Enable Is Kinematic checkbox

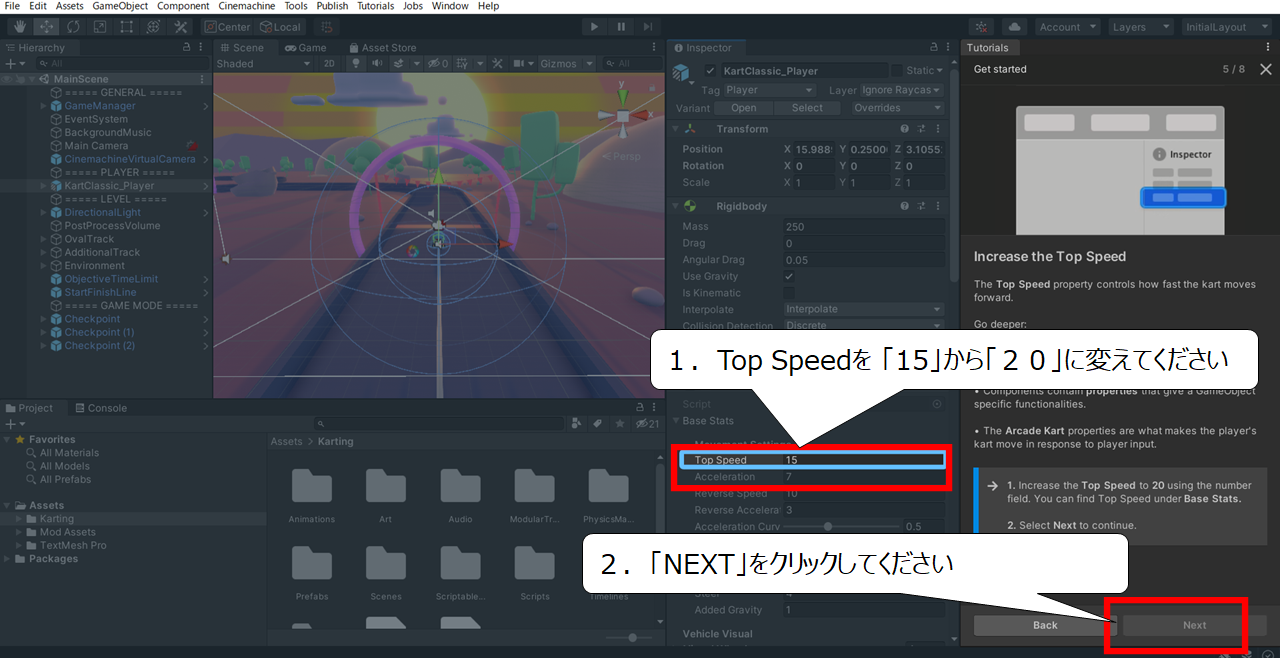tap(789, 293)
